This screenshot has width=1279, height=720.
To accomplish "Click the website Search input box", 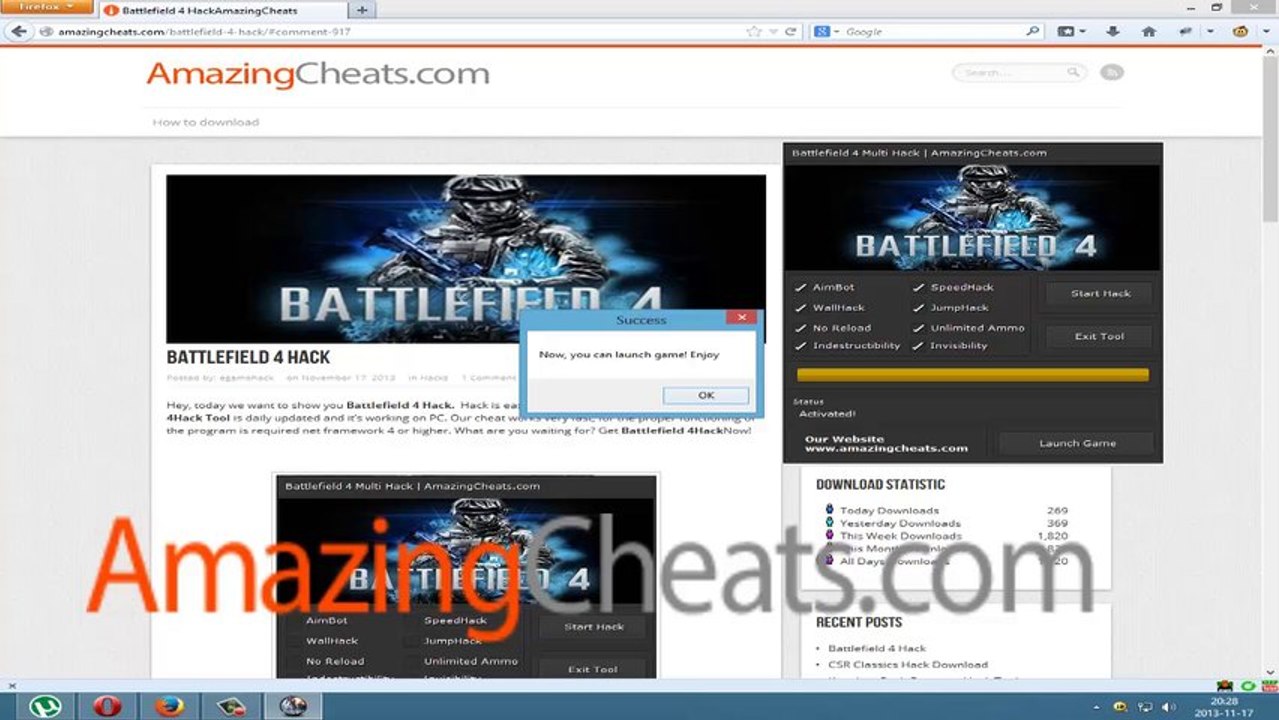I will point(1010,72).
